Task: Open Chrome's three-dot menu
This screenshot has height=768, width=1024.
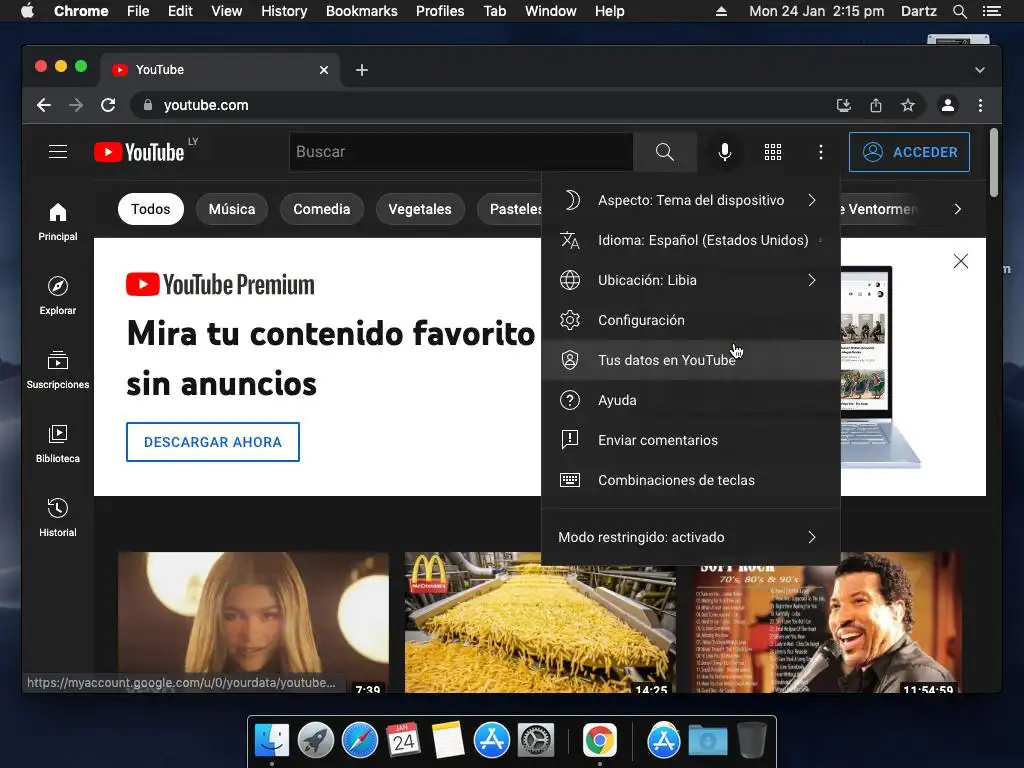Action: click(980, 105)
